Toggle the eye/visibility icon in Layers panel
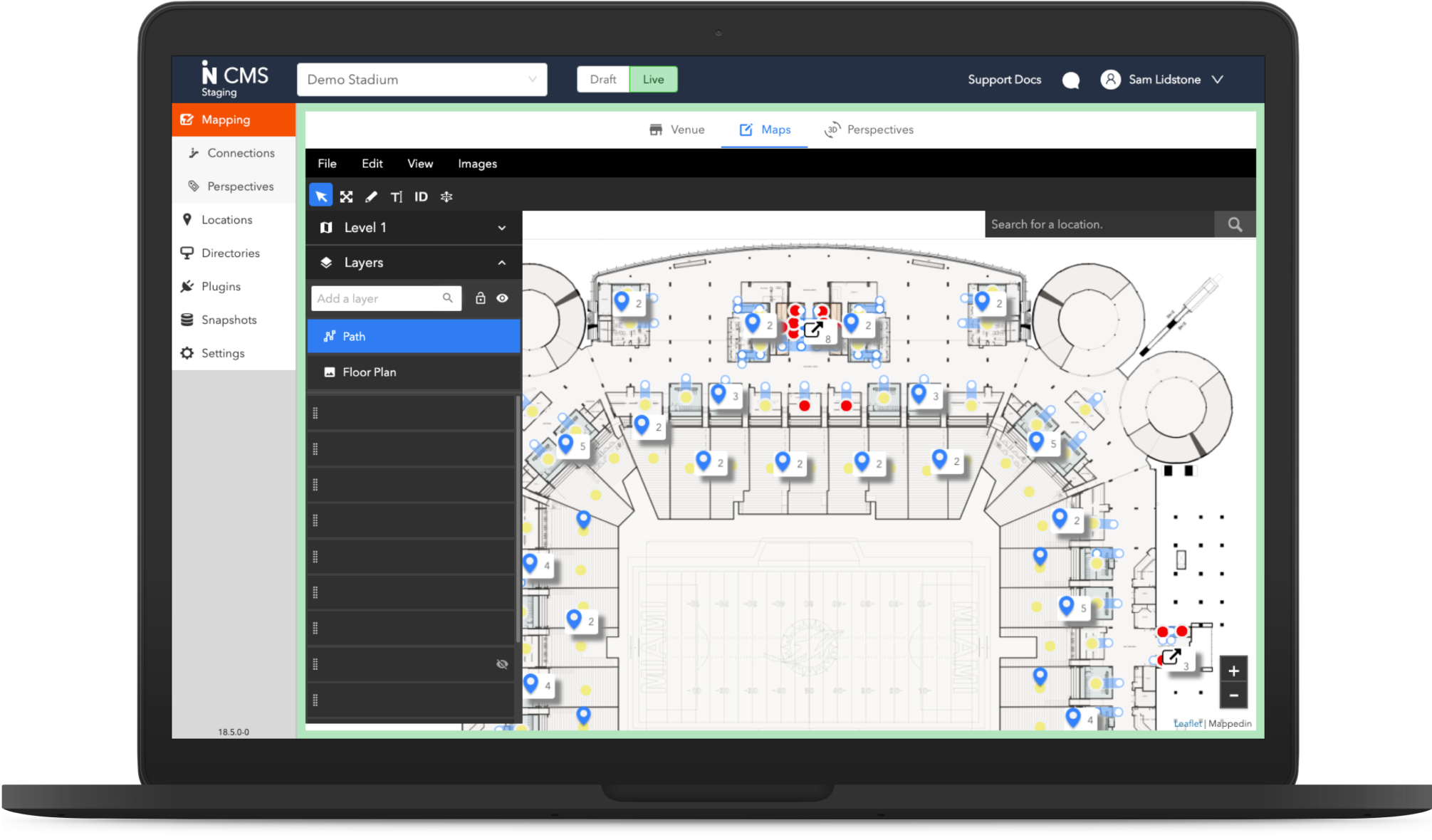Screen dimensions: 1432x840 [503, 298]
